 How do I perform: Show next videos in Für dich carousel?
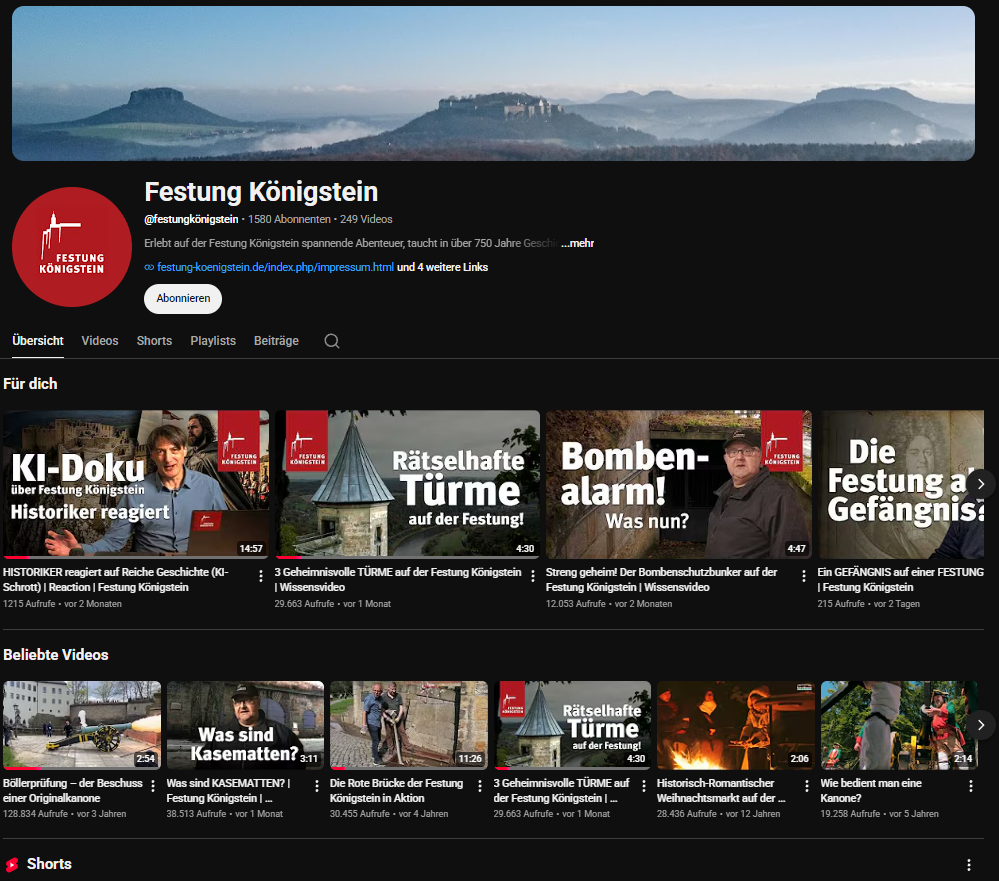(x=981, y=484)
